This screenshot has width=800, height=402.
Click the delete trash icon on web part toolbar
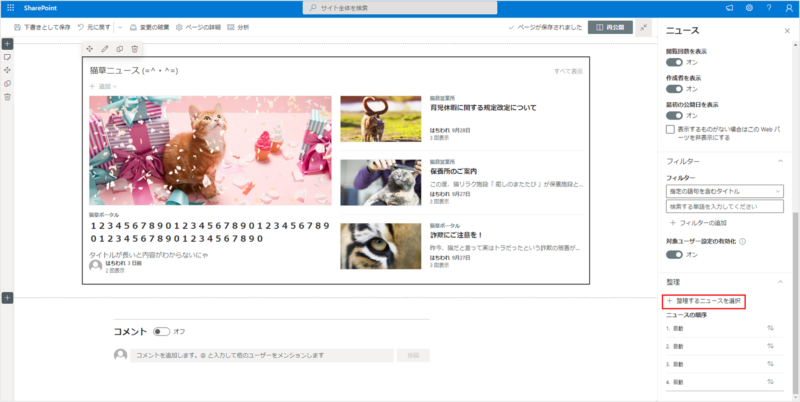click(134, 48)
